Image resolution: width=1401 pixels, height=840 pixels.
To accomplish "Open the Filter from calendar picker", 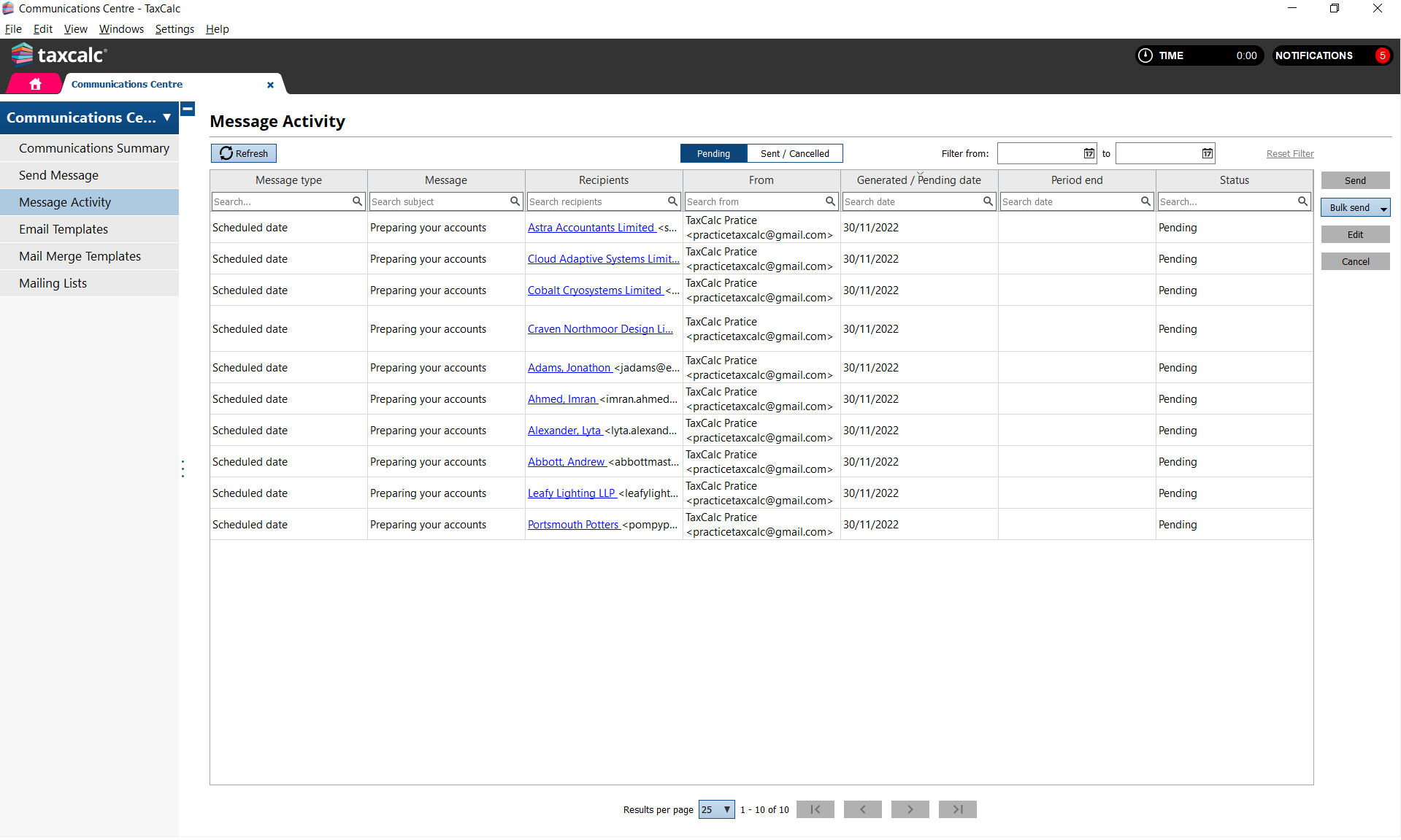I will pos(1089,153).
